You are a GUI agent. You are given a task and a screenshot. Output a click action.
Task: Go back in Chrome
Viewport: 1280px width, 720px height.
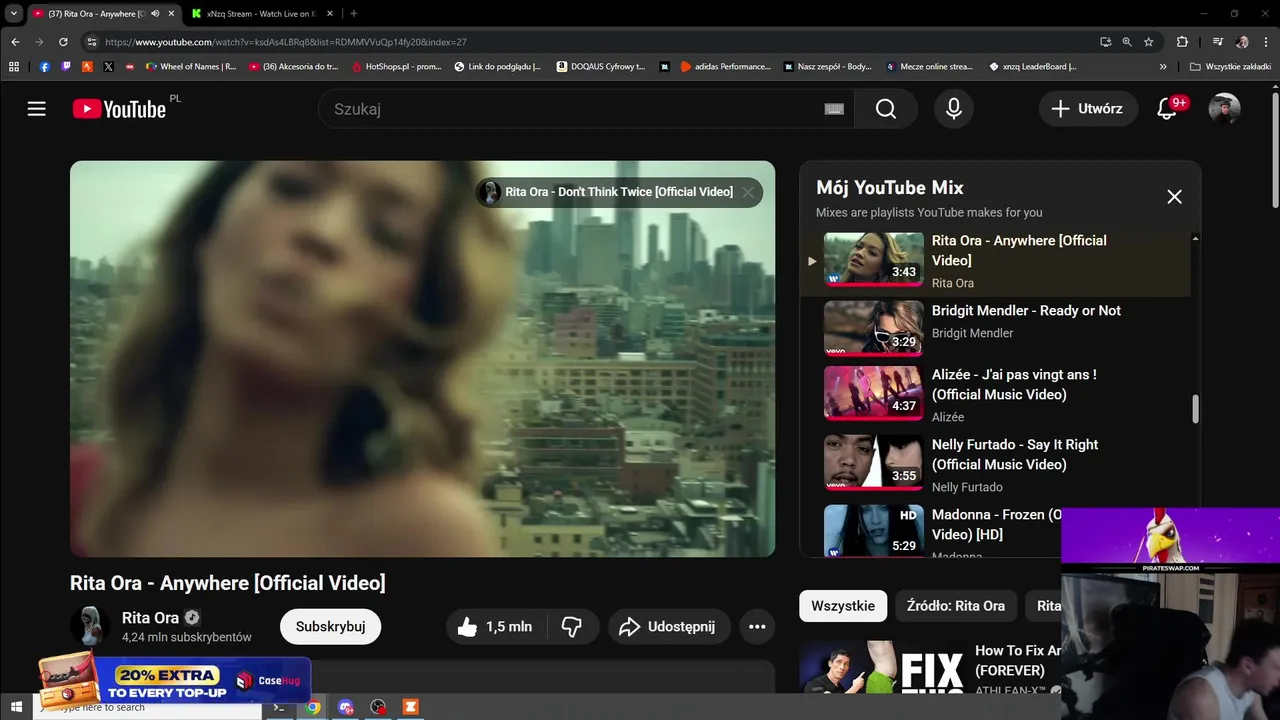15,42
